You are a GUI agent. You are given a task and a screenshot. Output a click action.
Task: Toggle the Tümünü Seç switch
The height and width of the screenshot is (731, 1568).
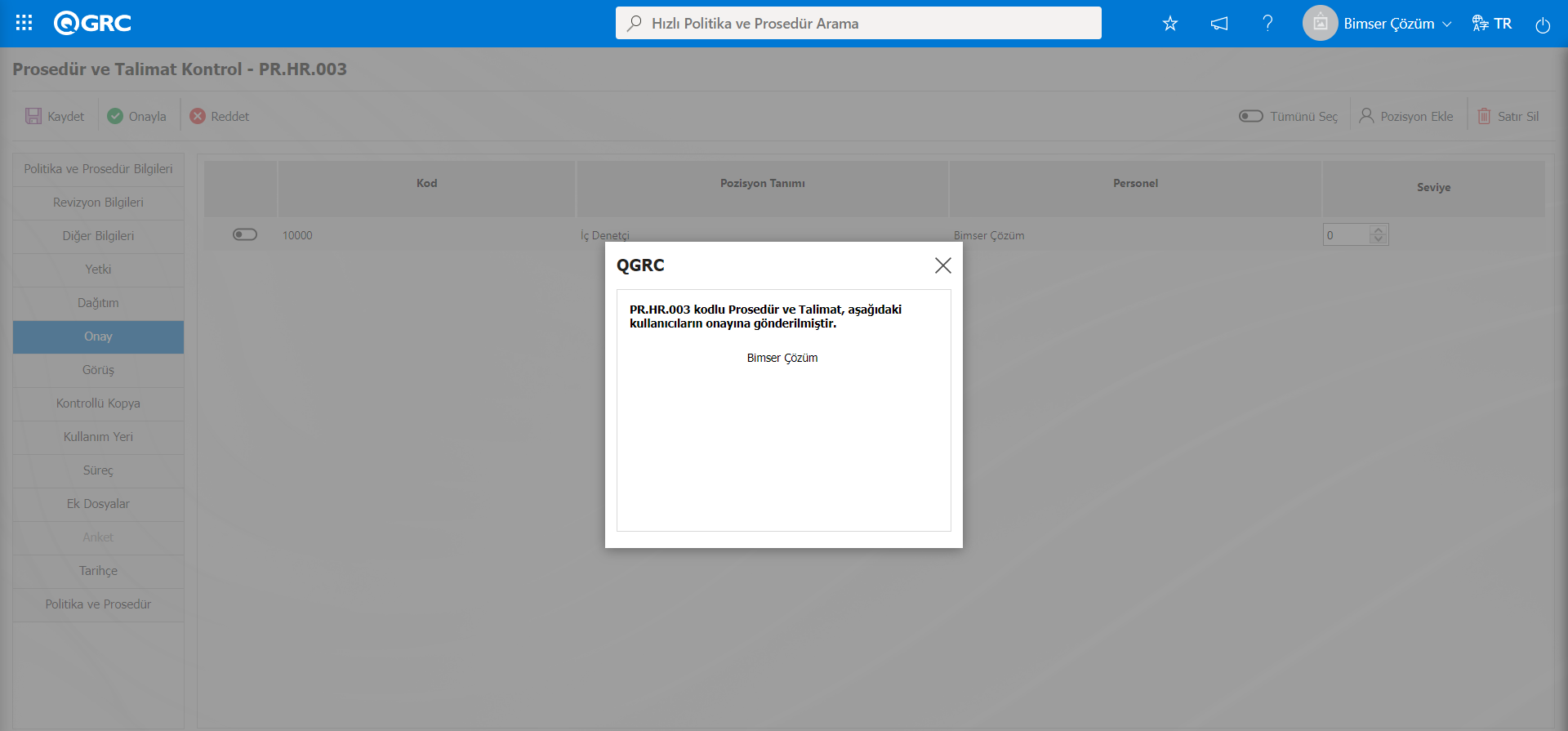pyautogui.click(x=1250, y=116)
